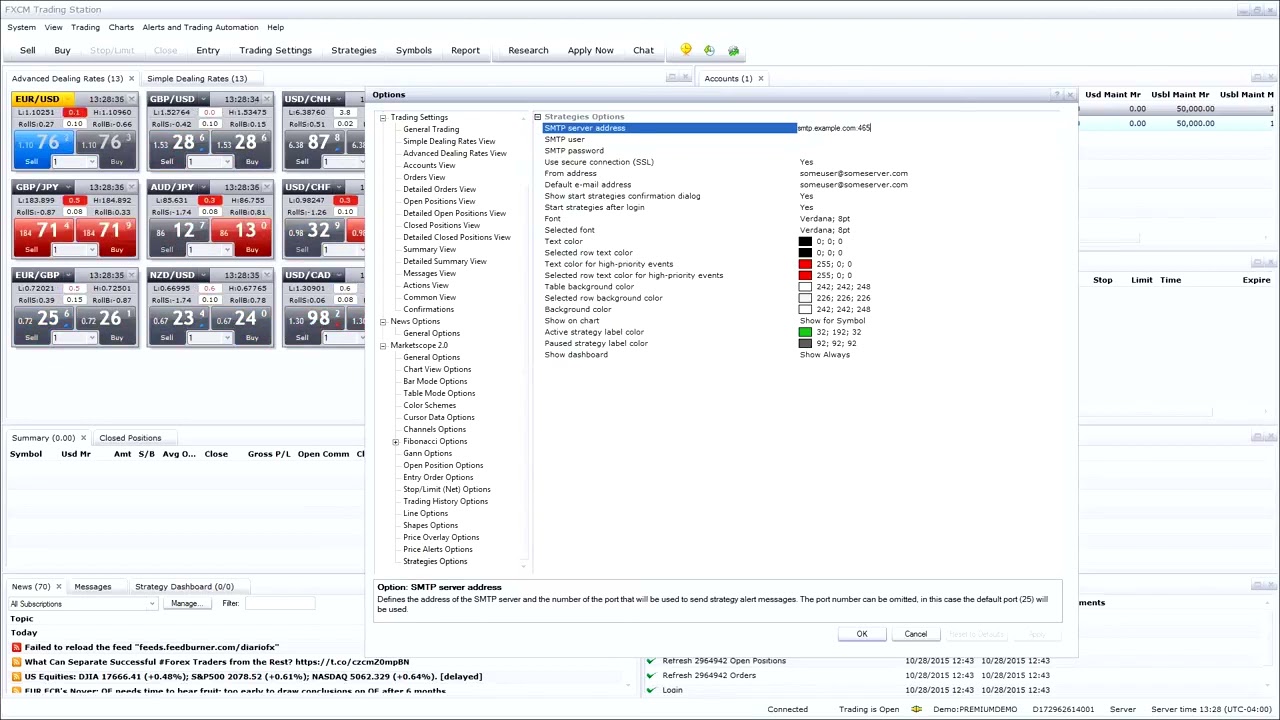Switch to the Messages tab
The width and height of the screenshot is (1280, 720).
point(92,587)
